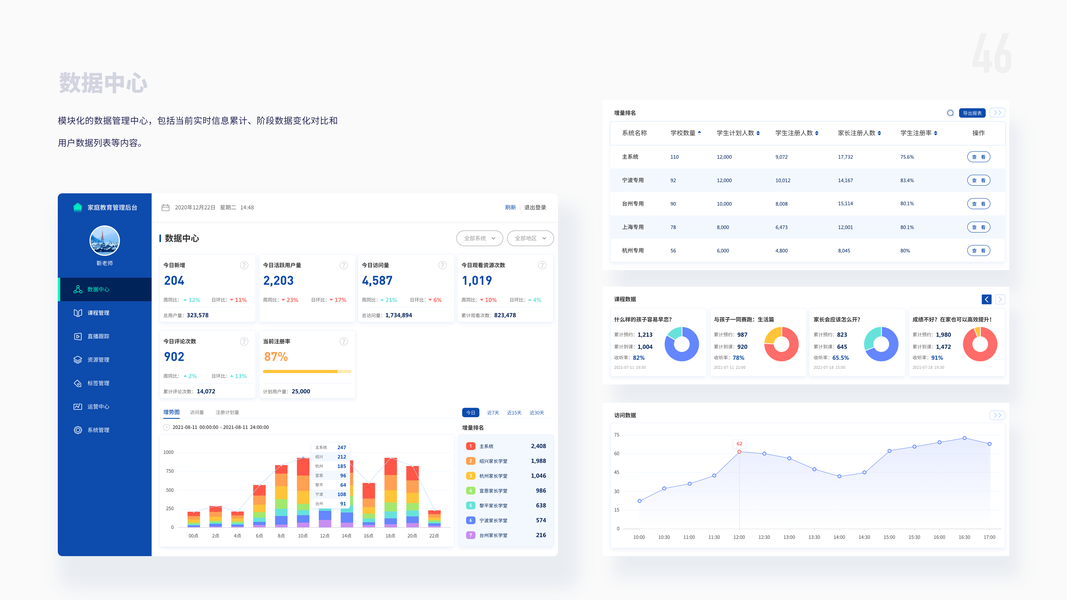The height and width of the screenshot is (600, 1067).
Task: Click the 87% registration rate progress bar
Action: pos(307,371)
